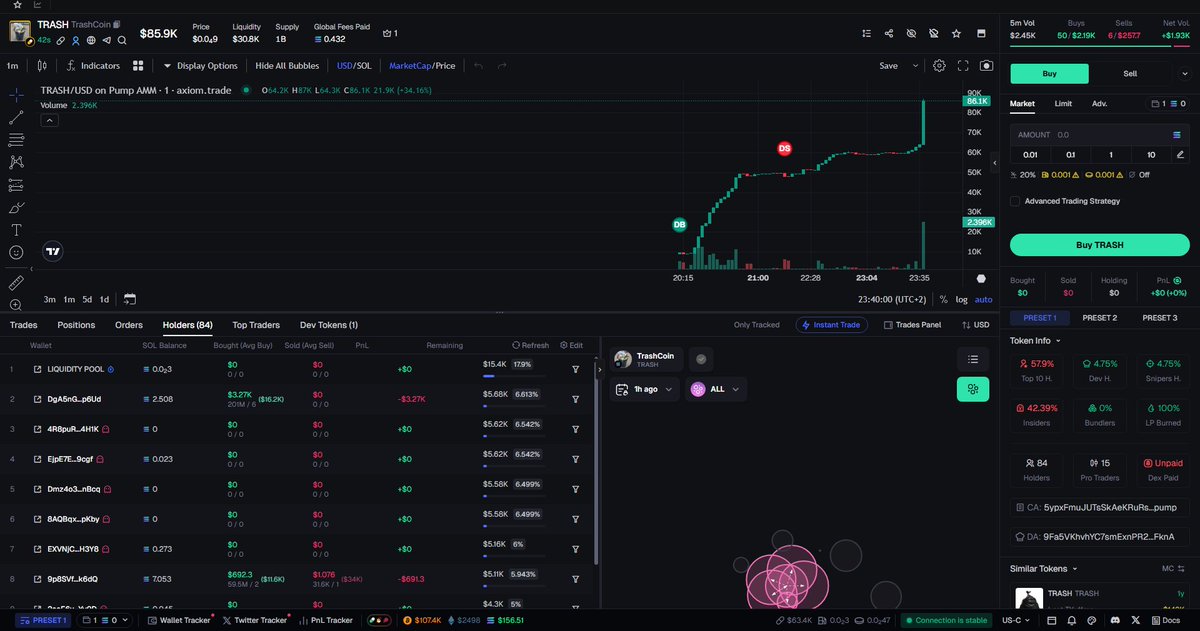1200x631 pixels.
Task: Open the Top Traders tab
Action: [256, 325]
